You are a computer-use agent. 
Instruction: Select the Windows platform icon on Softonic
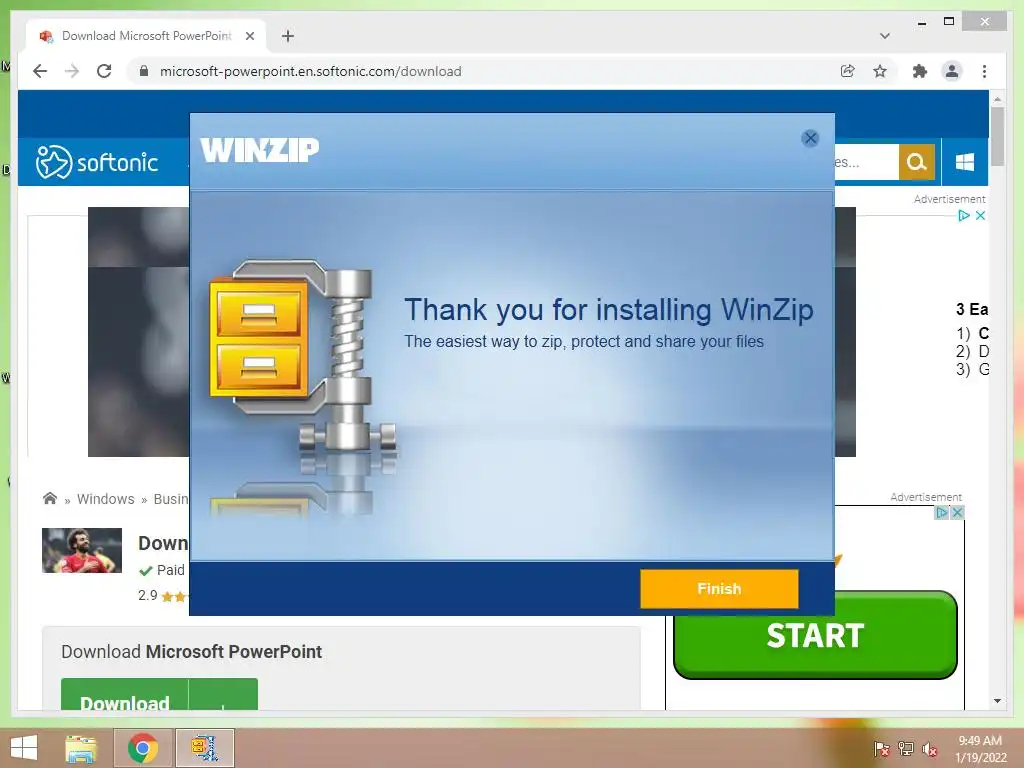[965, 162]
